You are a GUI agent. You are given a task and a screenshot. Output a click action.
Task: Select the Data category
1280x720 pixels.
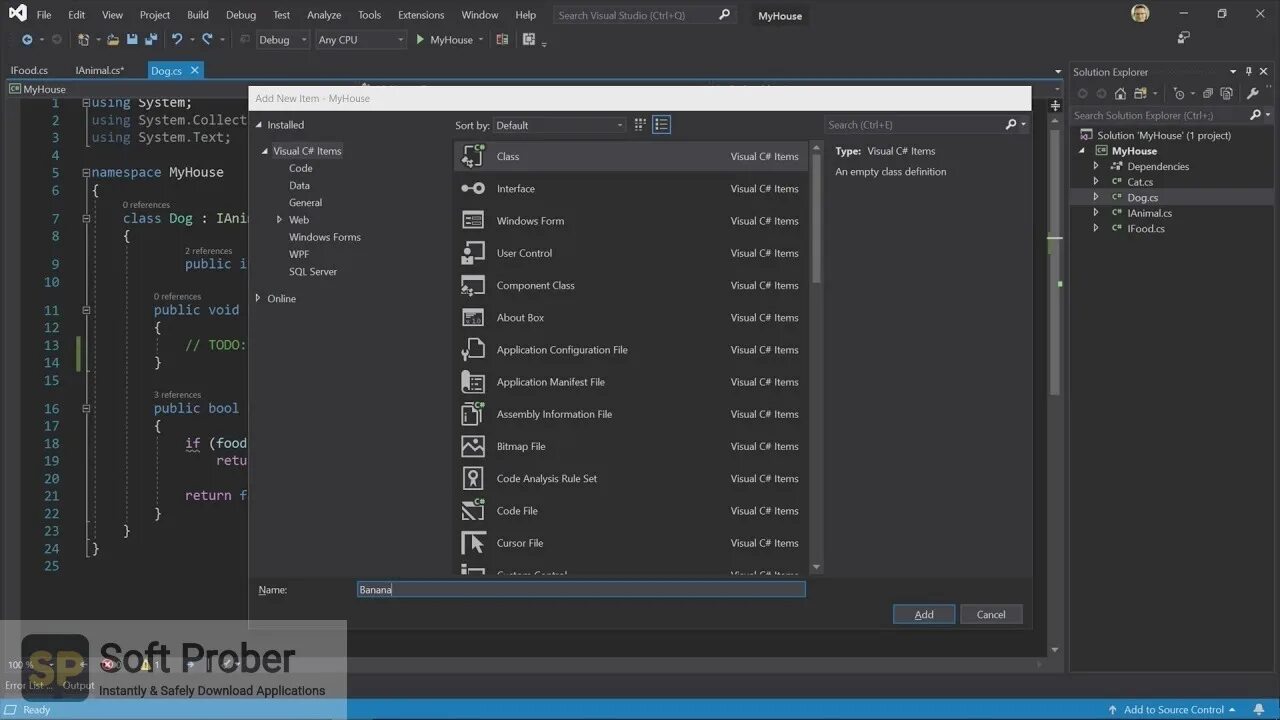(x=299, y=185)
